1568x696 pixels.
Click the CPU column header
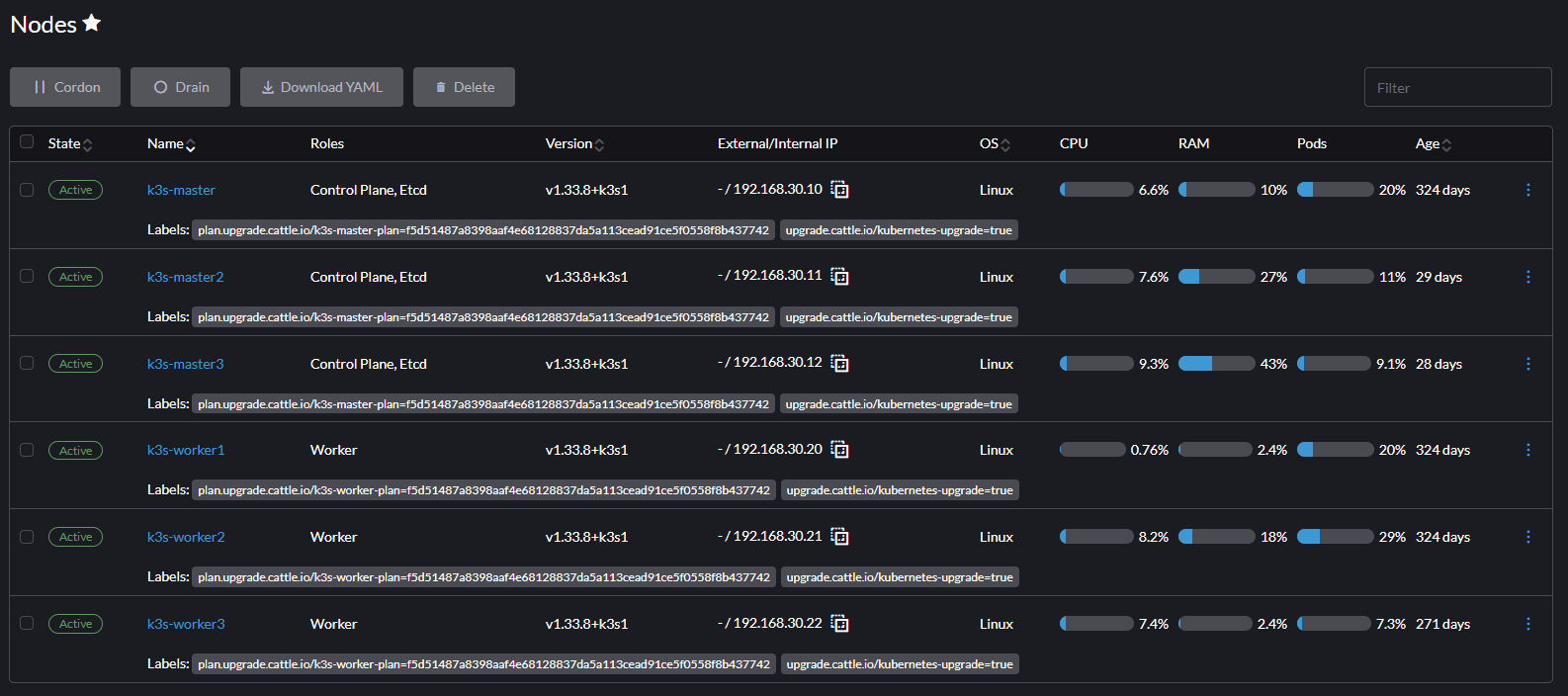[1074, 143]
